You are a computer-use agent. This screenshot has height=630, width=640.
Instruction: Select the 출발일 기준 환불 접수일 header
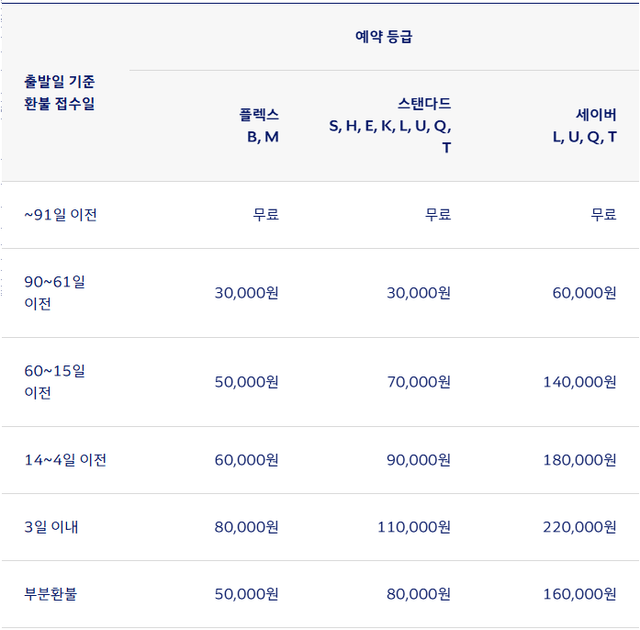(60, 92)
